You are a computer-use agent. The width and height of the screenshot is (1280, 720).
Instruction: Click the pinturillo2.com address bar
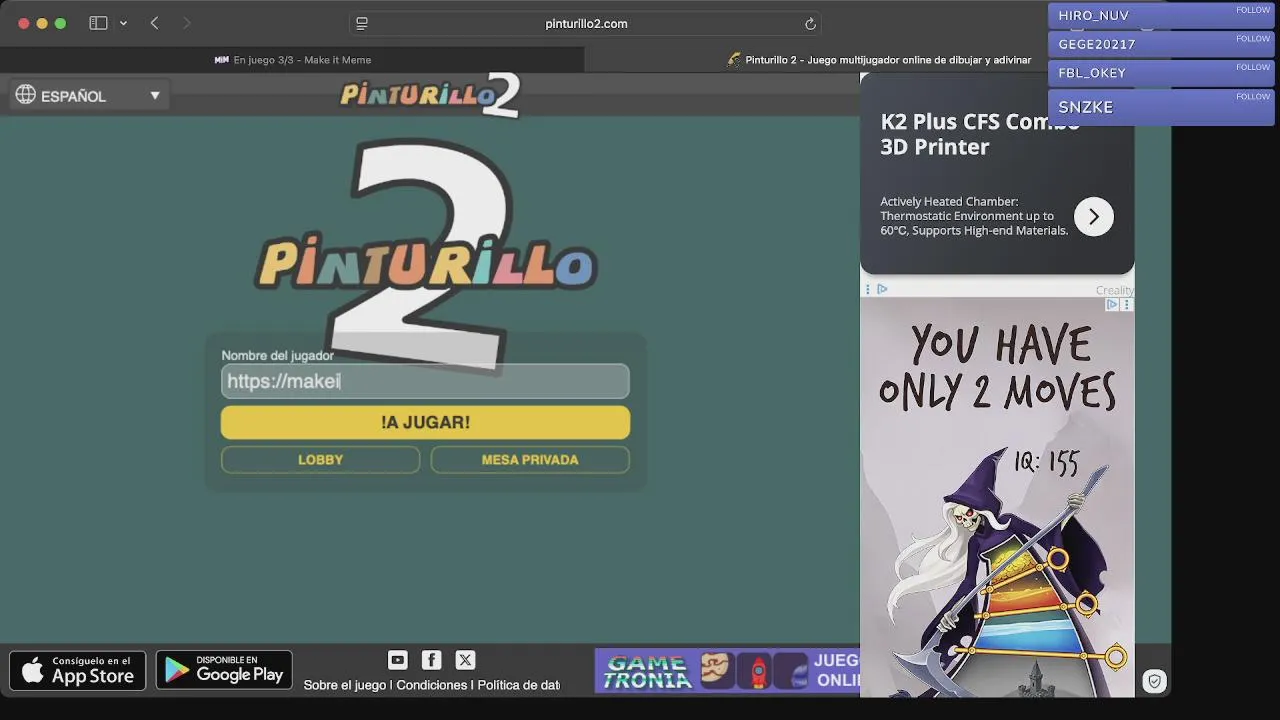tap(587, 24)
